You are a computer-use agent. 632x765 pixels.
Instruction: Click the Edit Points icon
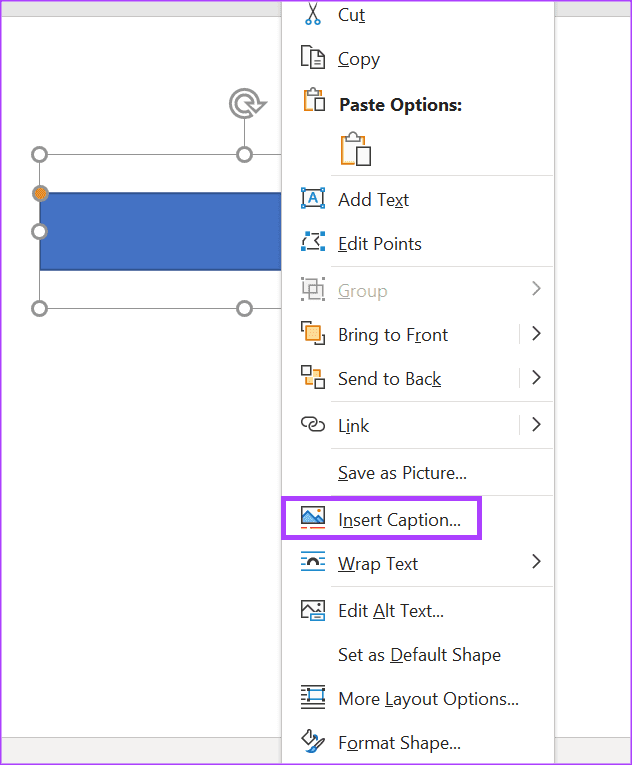(313, 242)
